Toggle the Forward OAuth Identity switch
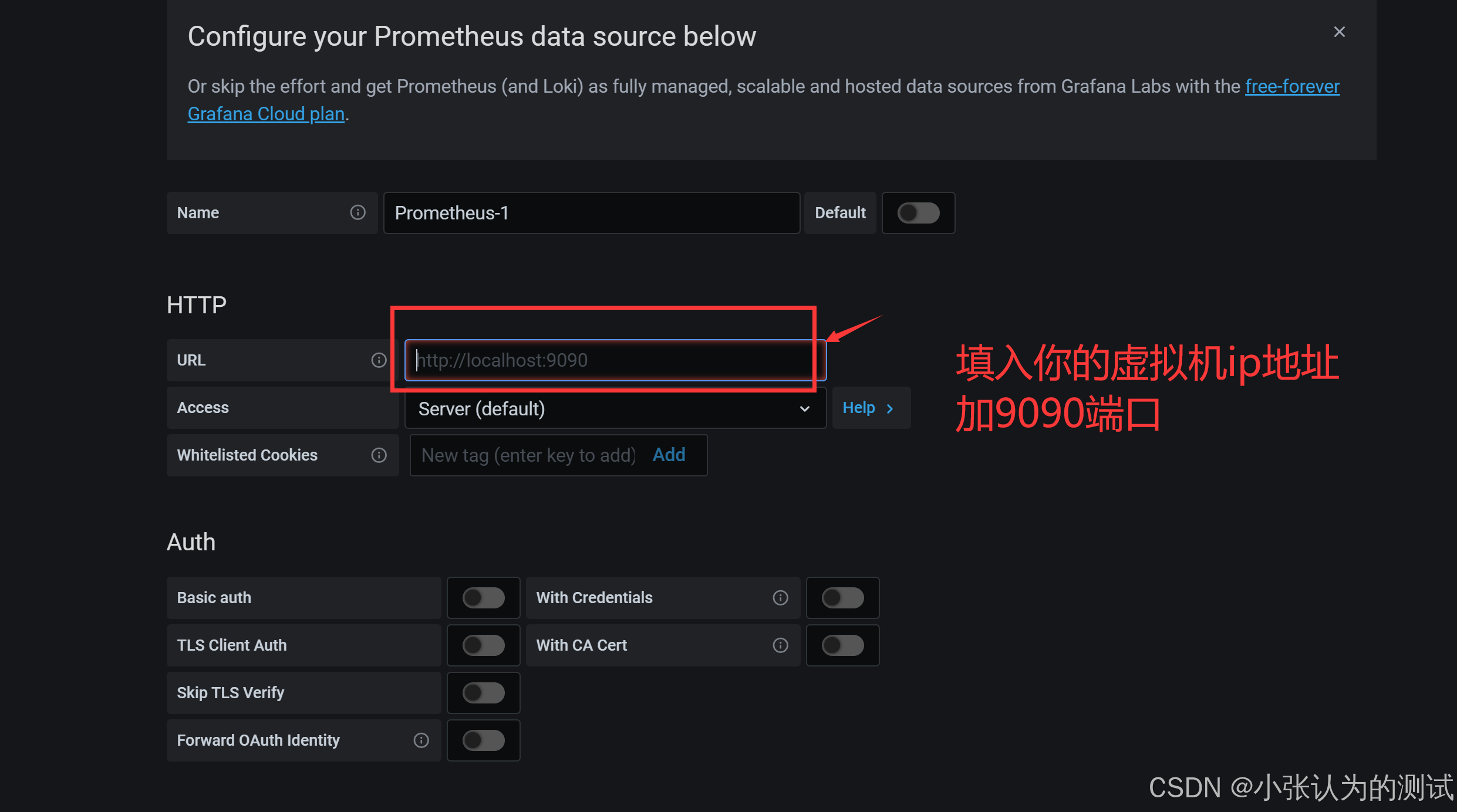This screenshot has height=812, width=1457. [483, 740]
